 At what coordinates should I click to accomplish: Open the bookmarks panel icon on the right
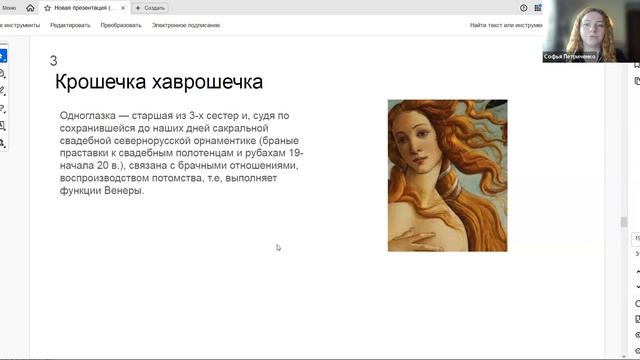click(637, 65)
